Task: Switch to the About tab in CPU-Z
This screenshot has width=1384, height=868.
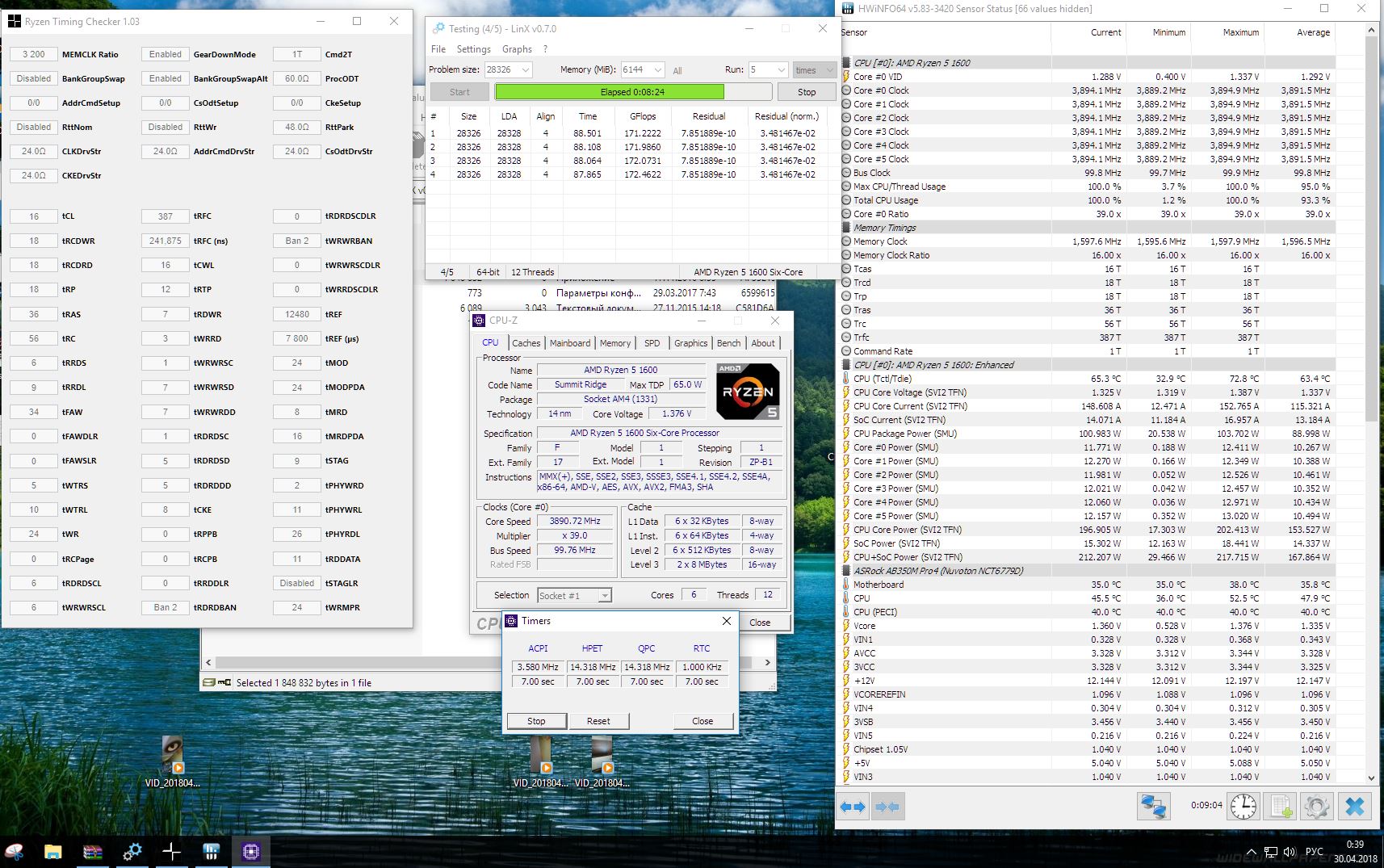Action: coord(763,343)
